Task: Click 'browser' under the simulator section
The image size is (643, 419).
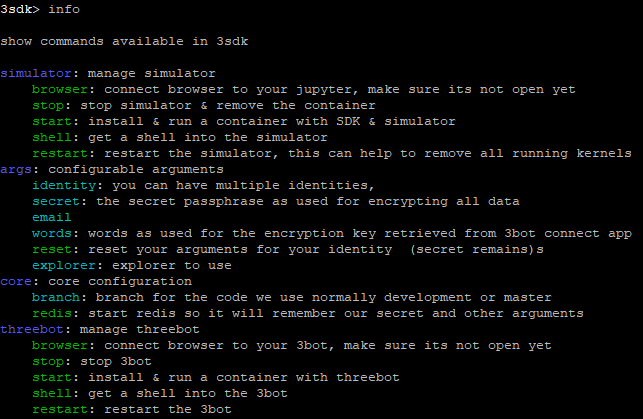Action: click(60, 89)
